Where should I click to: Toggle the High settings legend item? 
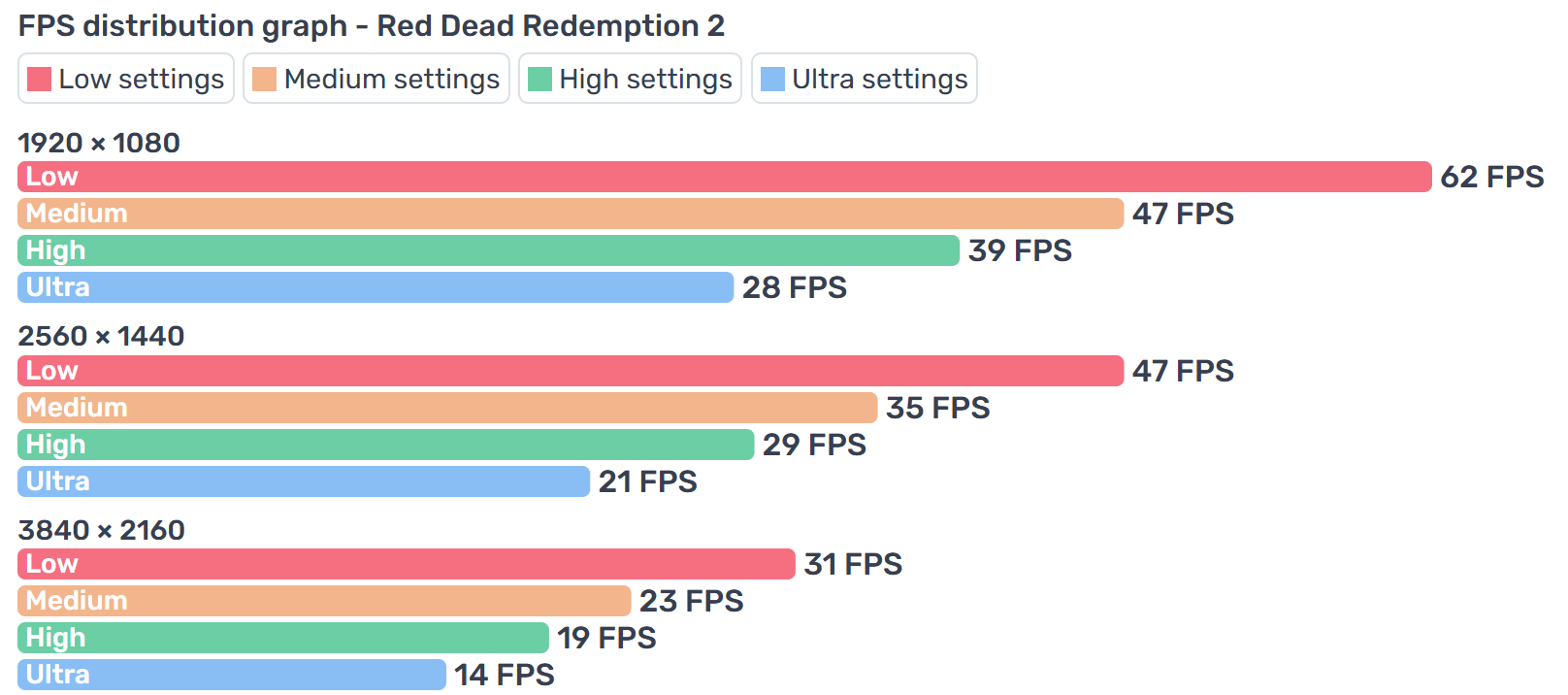630,79
